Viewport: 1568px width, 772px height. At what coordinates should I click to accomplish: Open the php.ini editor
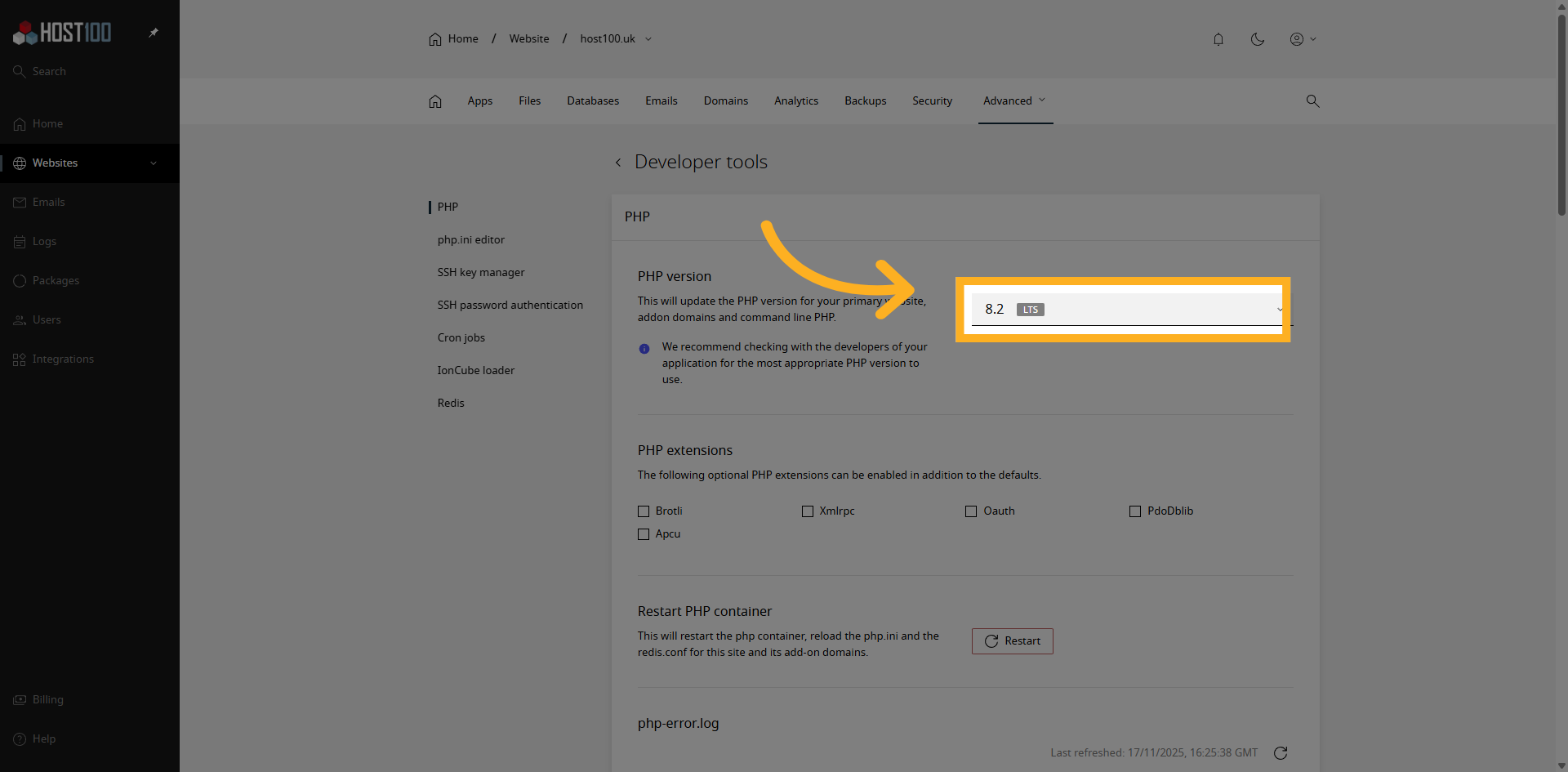pos(470,239)
